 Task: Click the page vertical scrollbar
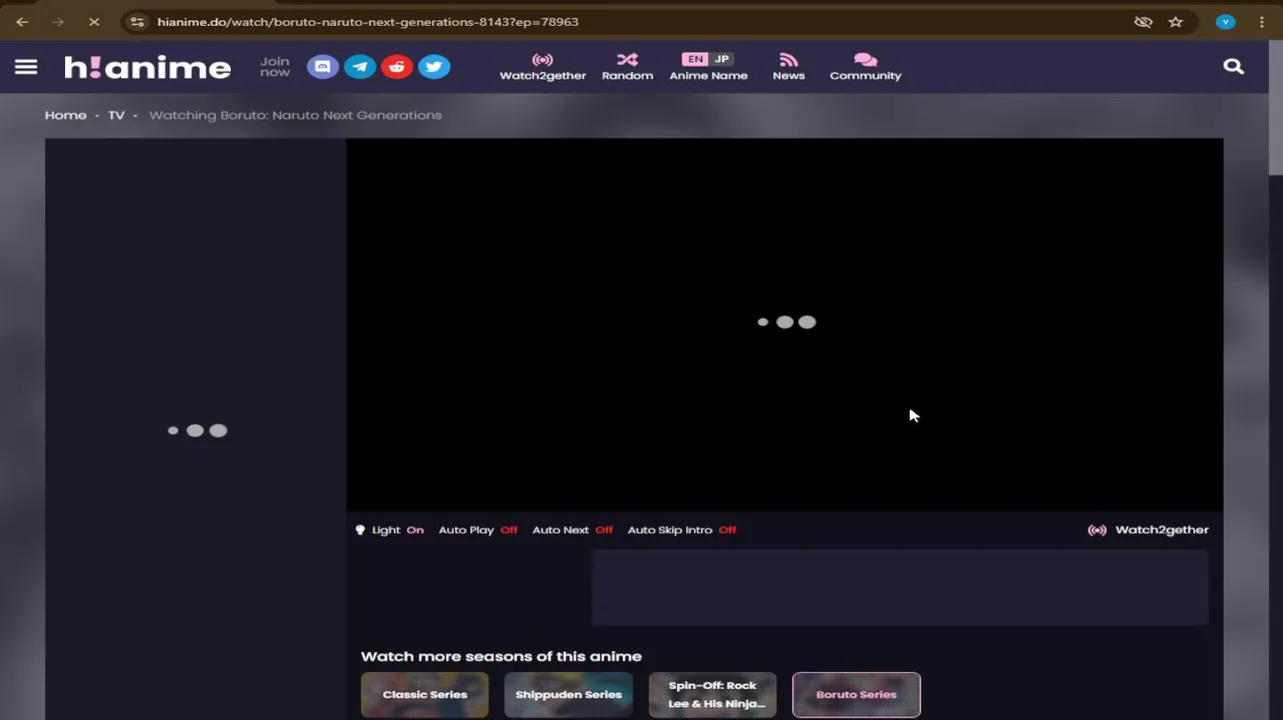tap(1276, 110)
